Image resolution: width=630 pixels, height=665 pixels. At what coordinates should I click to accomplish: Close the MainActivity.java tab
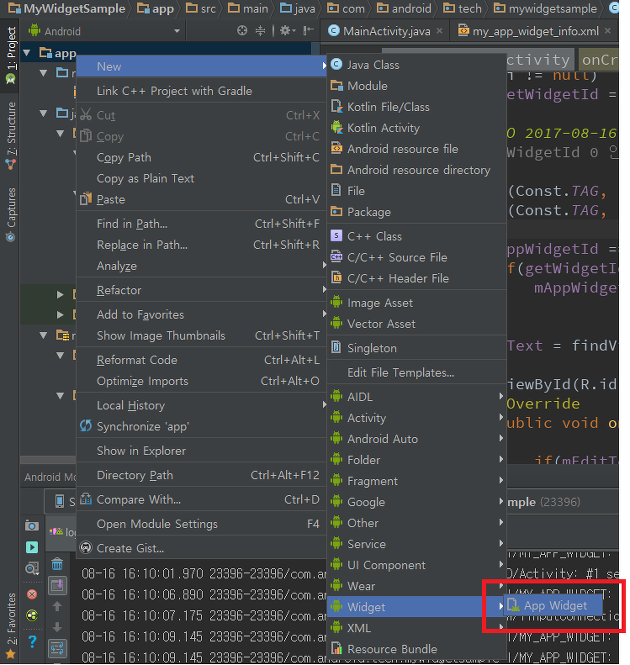pyautogui.click(x=440, y=31)
